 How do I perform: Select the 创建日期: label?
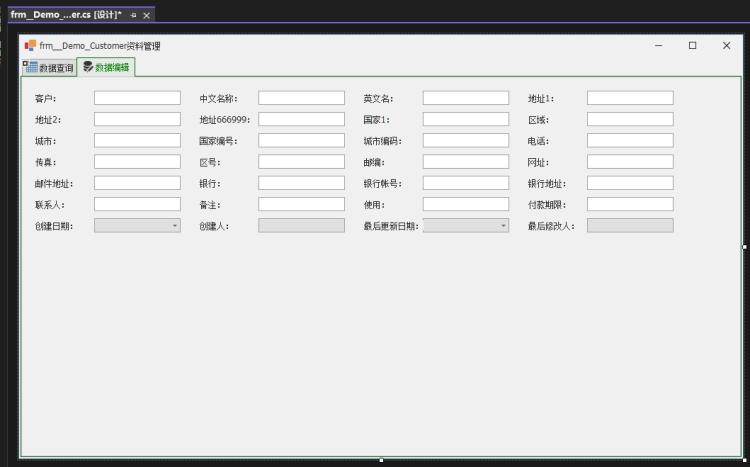pyautogui.click(x=54, y=226)
